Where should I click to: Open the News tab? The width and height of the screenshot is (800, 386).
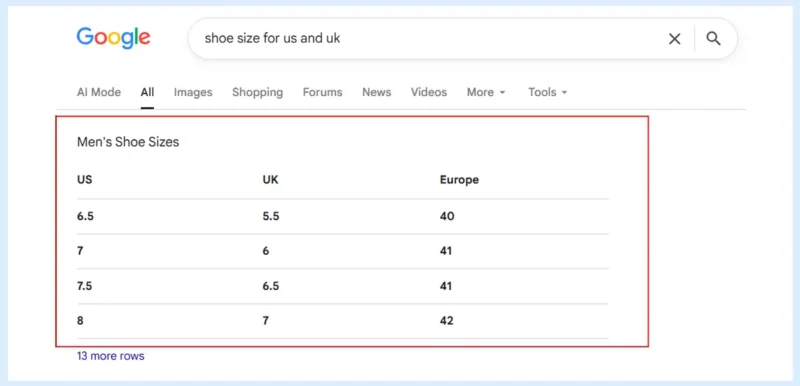pos(377,92)
